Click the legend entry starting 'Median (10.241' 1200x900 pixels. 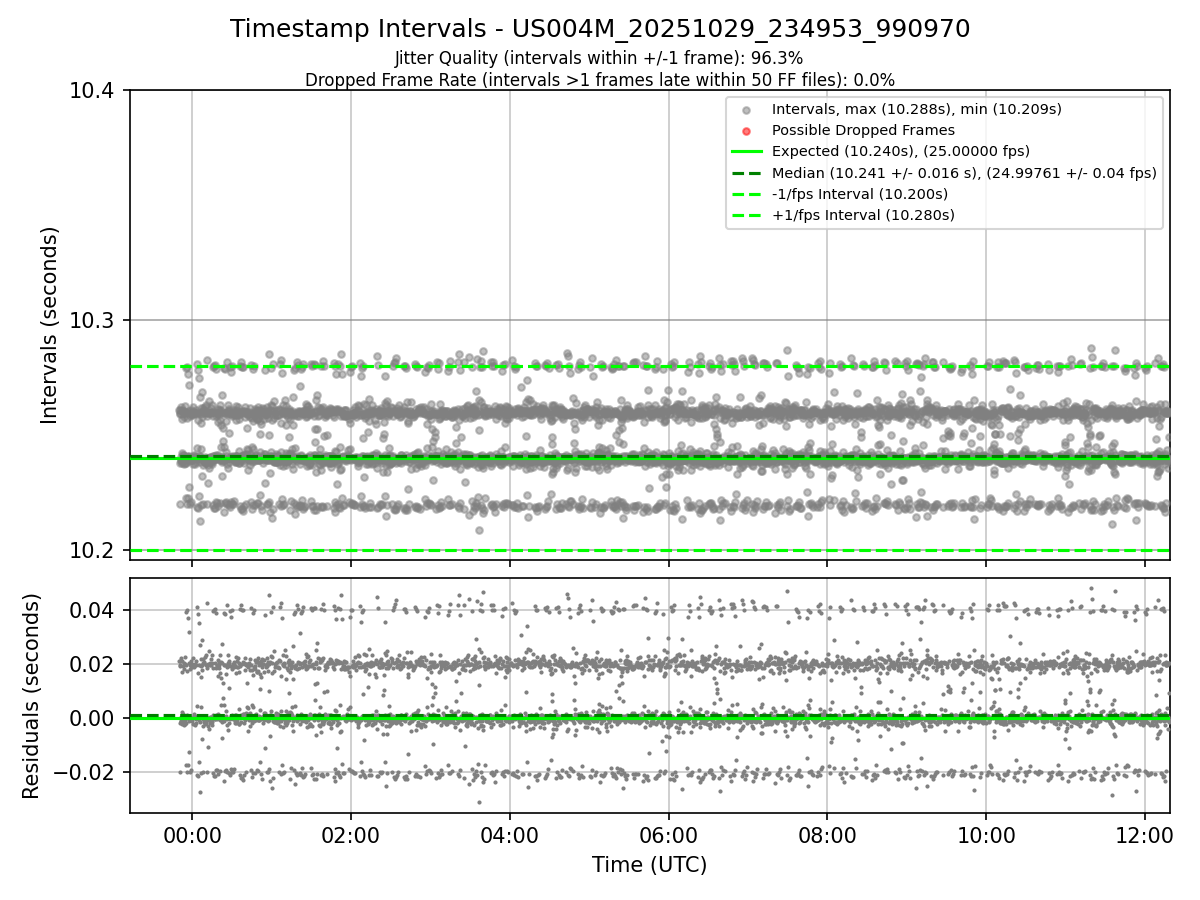(964, 173)
